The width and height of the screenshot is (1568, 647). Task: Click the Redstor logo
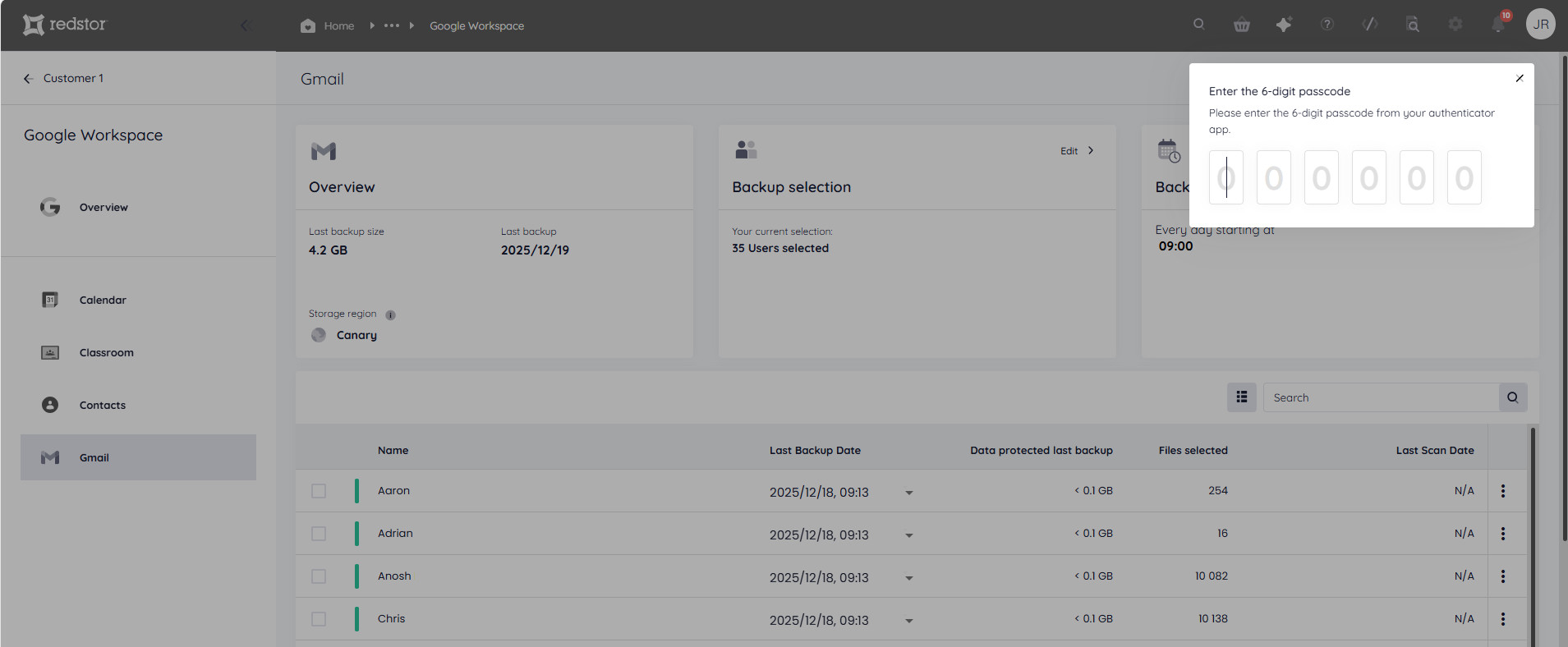[x=64, y=25]
